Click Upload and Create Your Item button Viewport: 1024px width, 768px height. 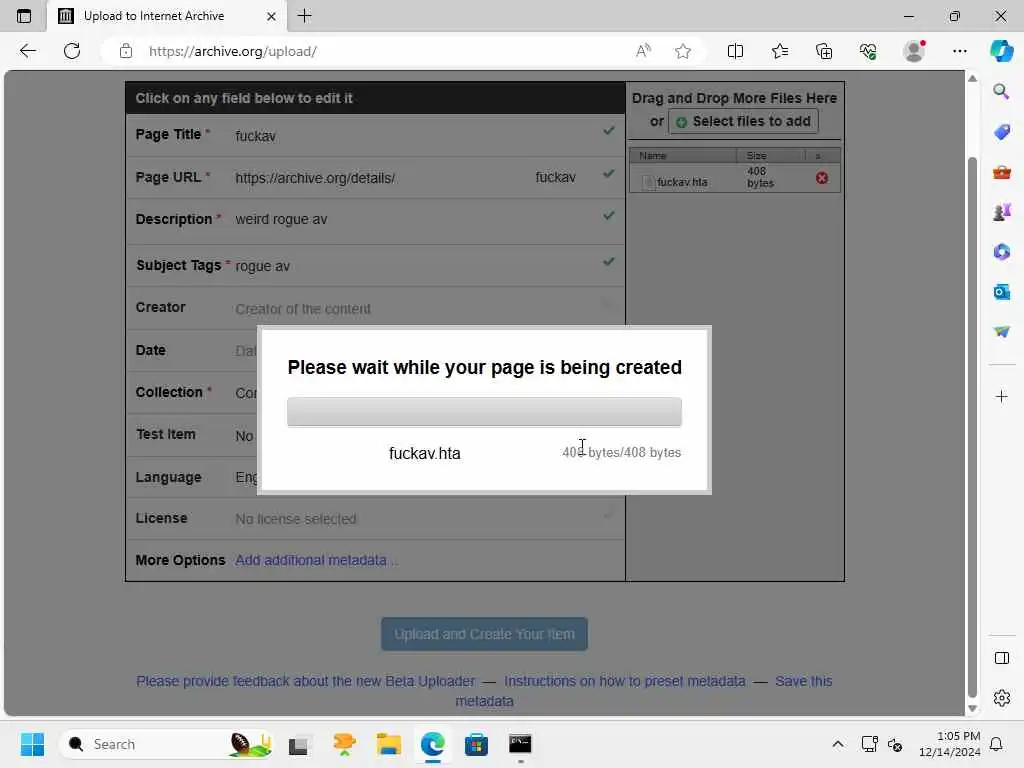pyautogui.click(x=484, y=634)
